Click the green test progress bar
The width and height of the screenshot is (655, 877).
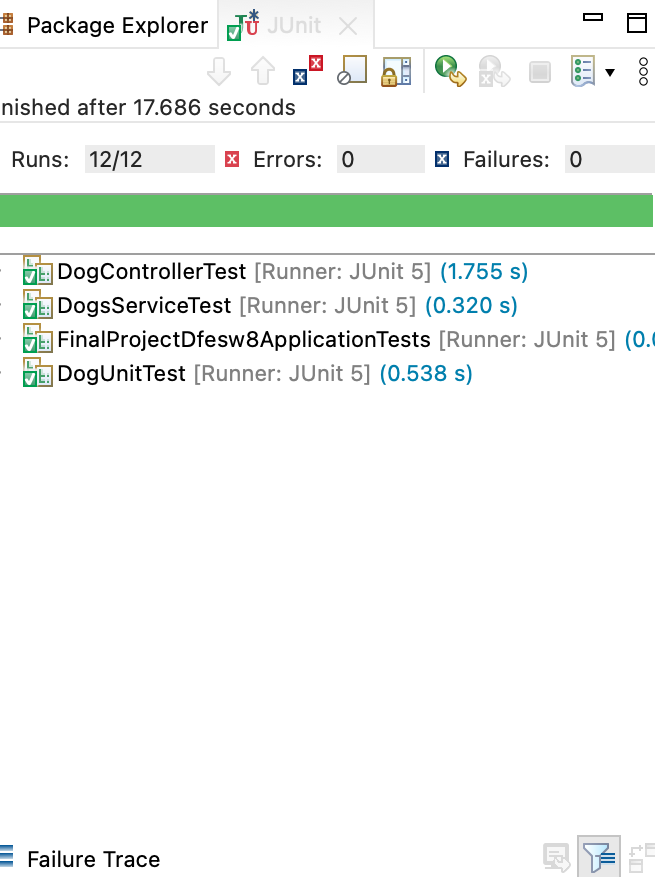tap(326, 210)
